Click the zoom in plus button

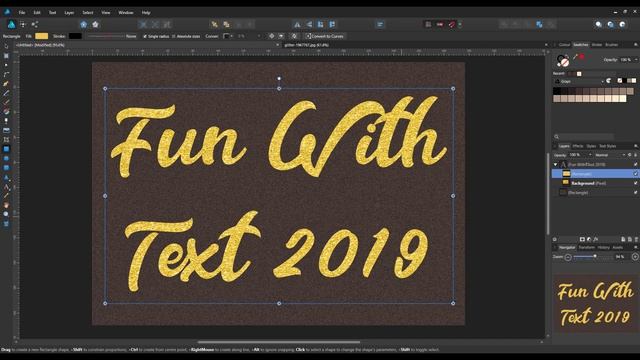(x=635, y=257)
